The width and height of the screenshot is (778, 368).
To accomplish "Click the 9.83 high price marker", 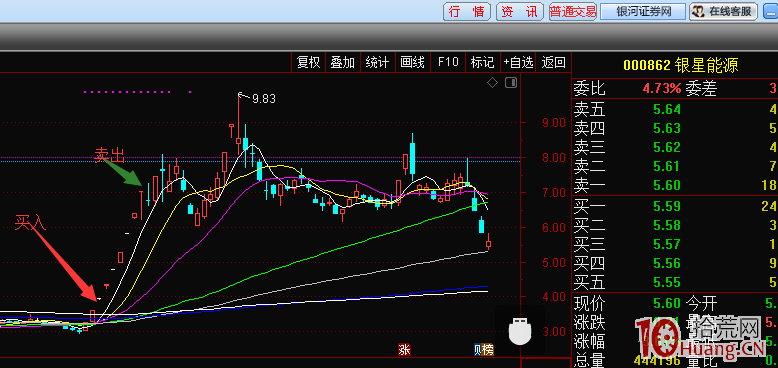I will pos(263,99).
